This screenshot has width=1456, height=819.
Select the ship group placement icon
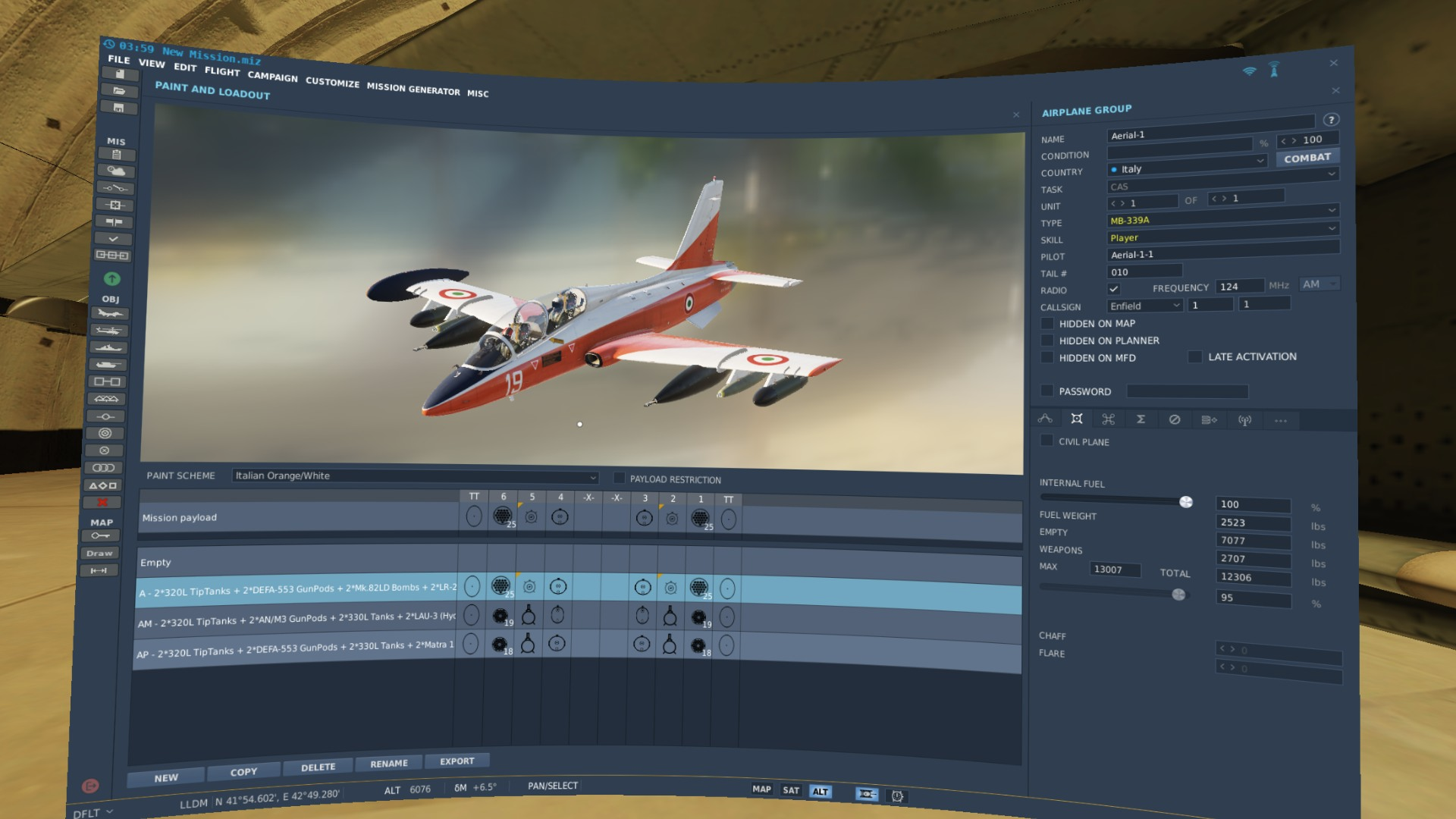(x=109, y=348)
